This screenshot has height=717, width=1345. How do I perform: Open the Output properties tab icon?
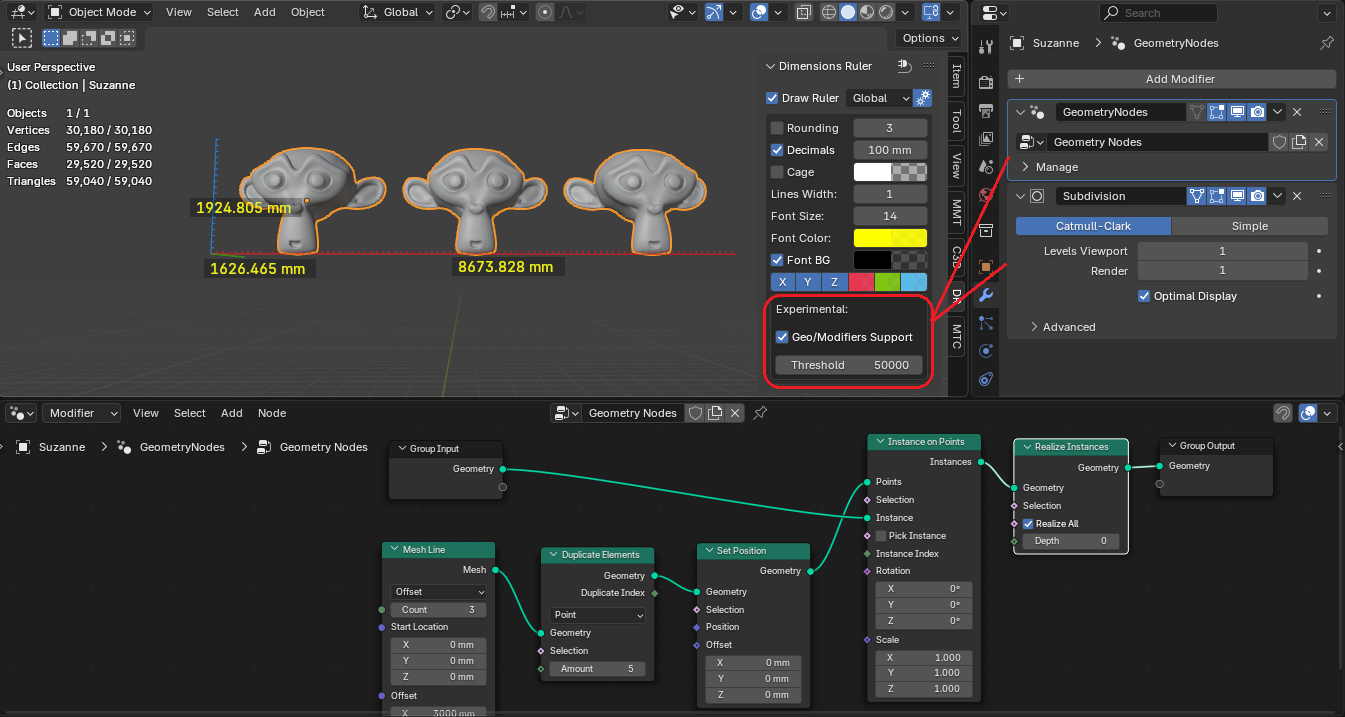pos(987,110)
